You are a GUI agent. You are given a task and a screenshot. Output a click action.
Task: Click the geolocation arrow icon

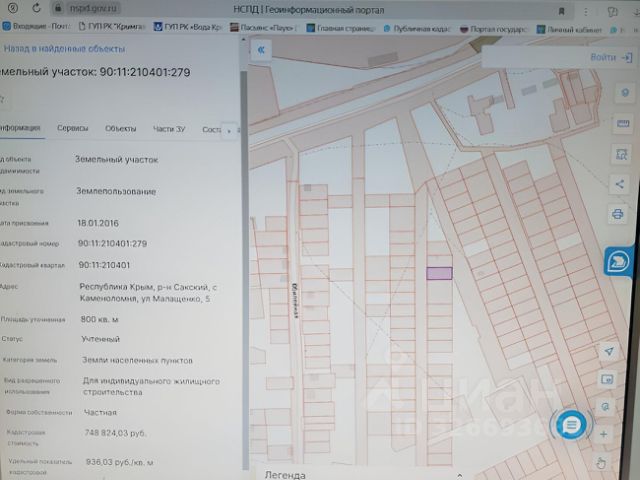tap(609, 351)
